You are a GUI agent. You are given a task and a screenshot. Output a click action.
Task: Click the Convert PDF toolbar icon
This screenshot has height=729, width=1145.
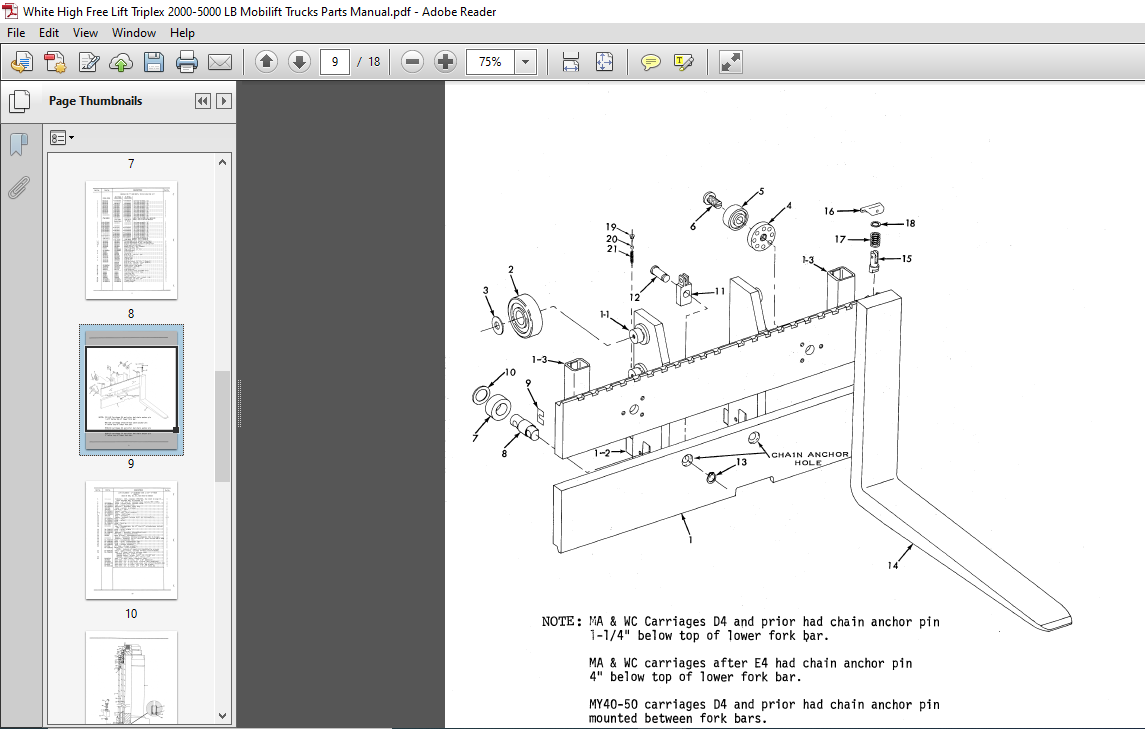55,62
